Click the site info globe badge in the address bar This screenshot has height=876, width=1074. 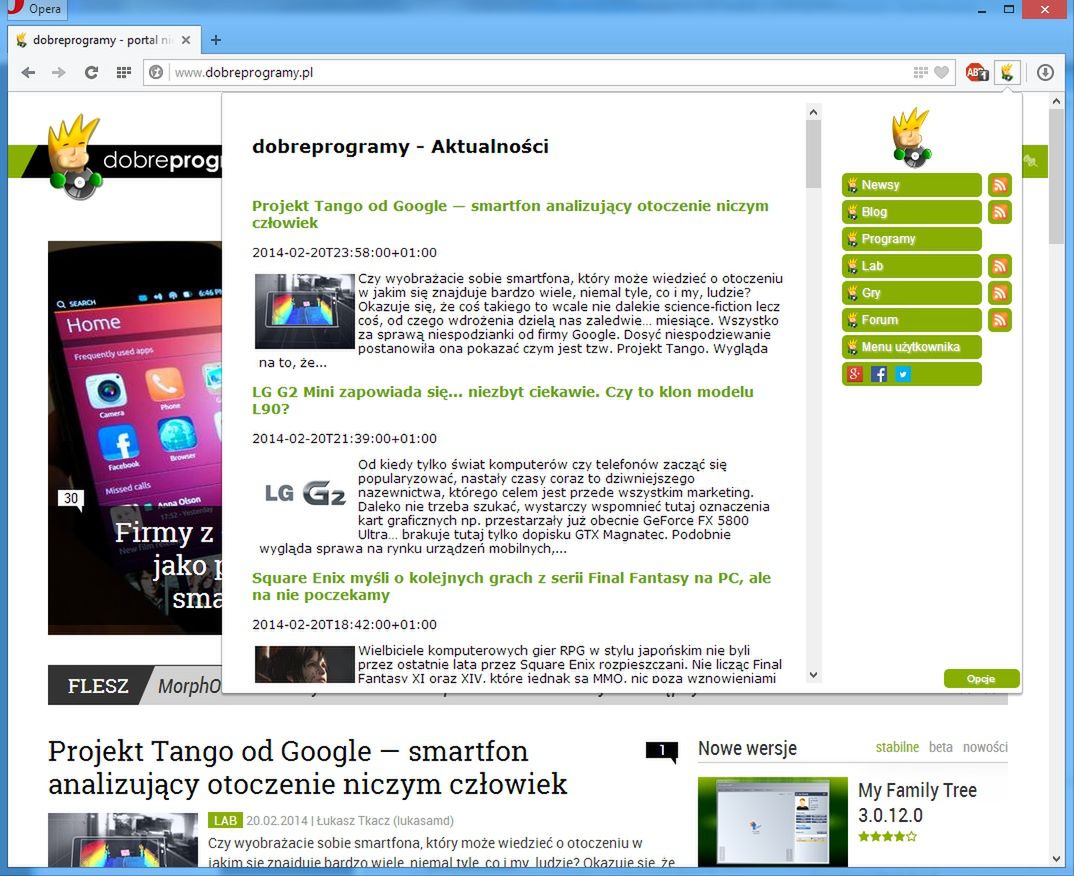coord(156,72)
